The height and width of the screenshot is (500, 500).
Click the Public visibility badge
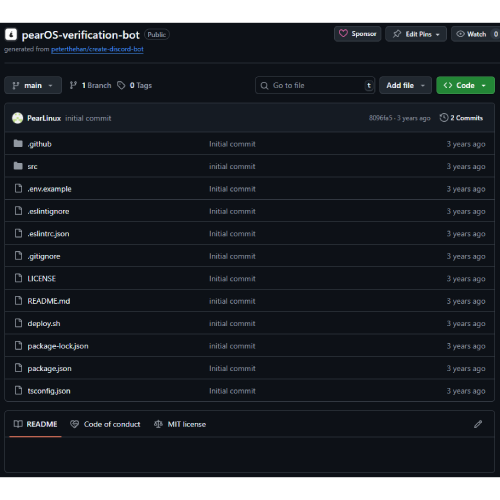(157, 35)
